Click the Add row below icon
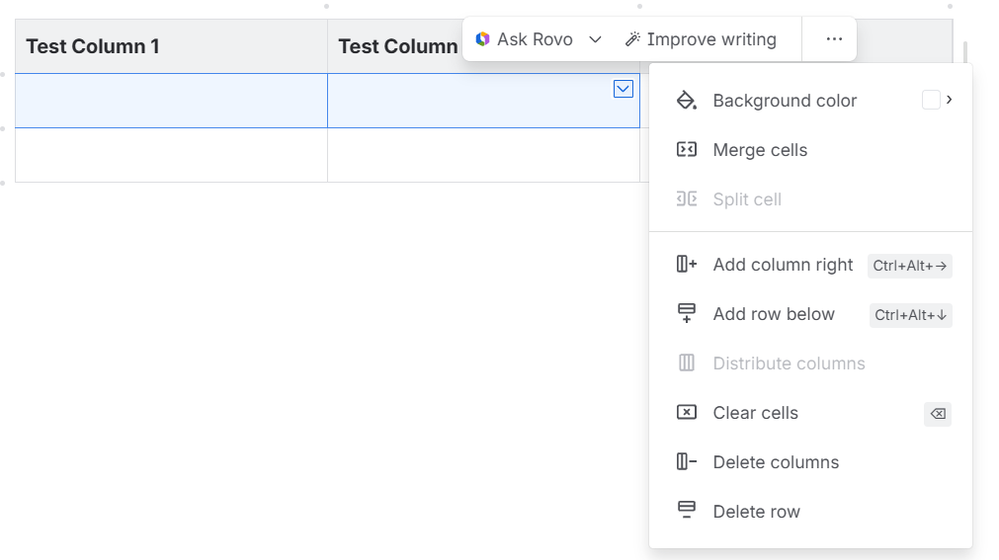Image resolution: width=999 pixels, height=560 pixels. pyautogui.click(x=686, y=314)
